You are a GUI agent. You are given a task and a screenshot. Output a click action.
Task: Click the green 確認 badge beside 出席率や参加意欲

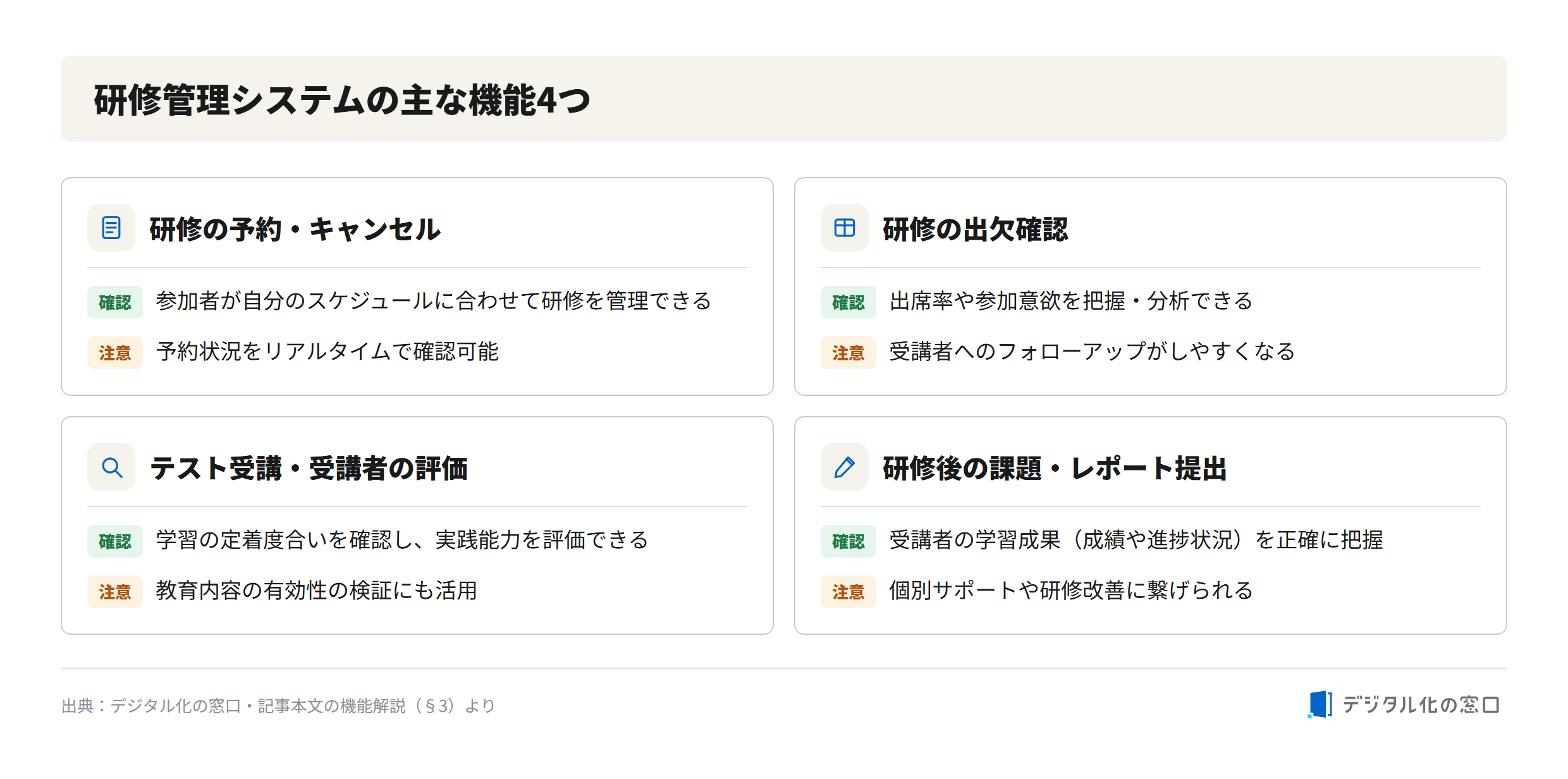coord(848,302)
